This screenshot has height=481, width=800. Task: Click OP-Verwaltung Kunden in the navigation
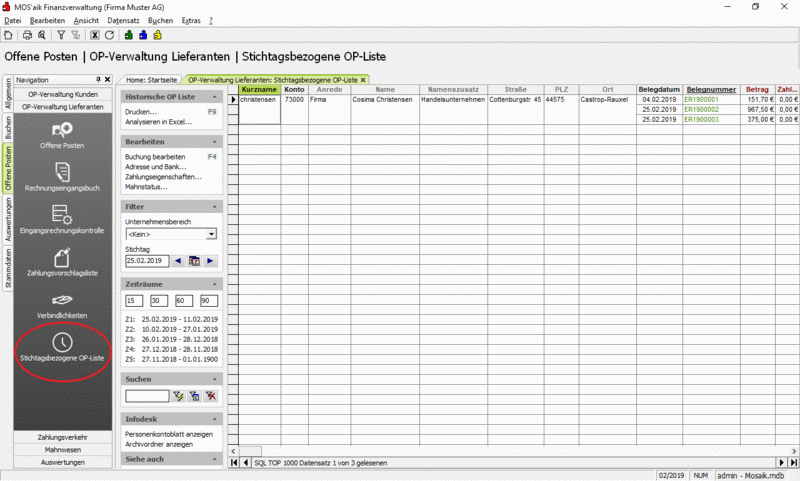pyautogui.click(x=63, y=94)
